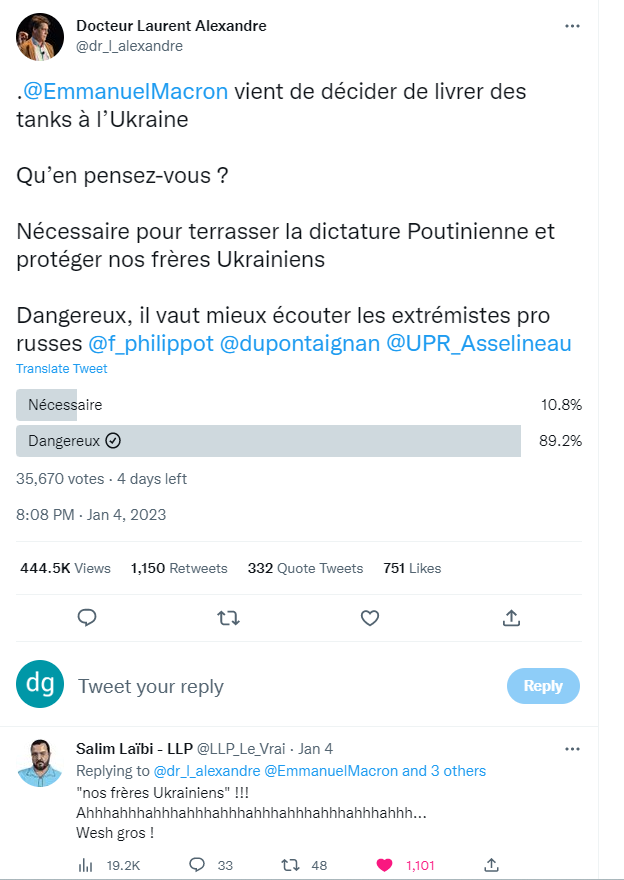The height and width of the screenshot is (880, 624).
Task: Share Salim Laïbi's reply via share icon
Action: tap(492, 864)
